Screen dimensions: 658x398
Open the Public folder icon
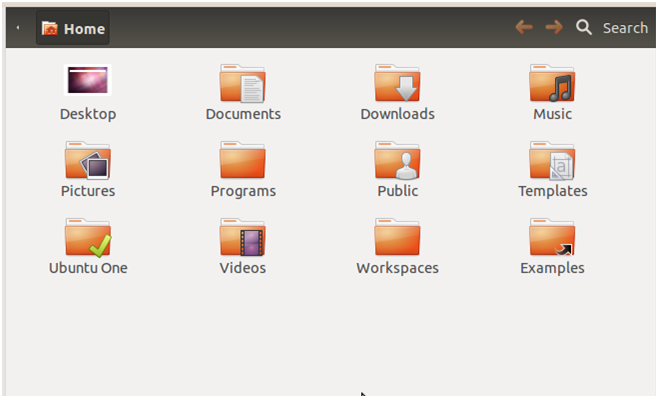click(x=397, y=160)
